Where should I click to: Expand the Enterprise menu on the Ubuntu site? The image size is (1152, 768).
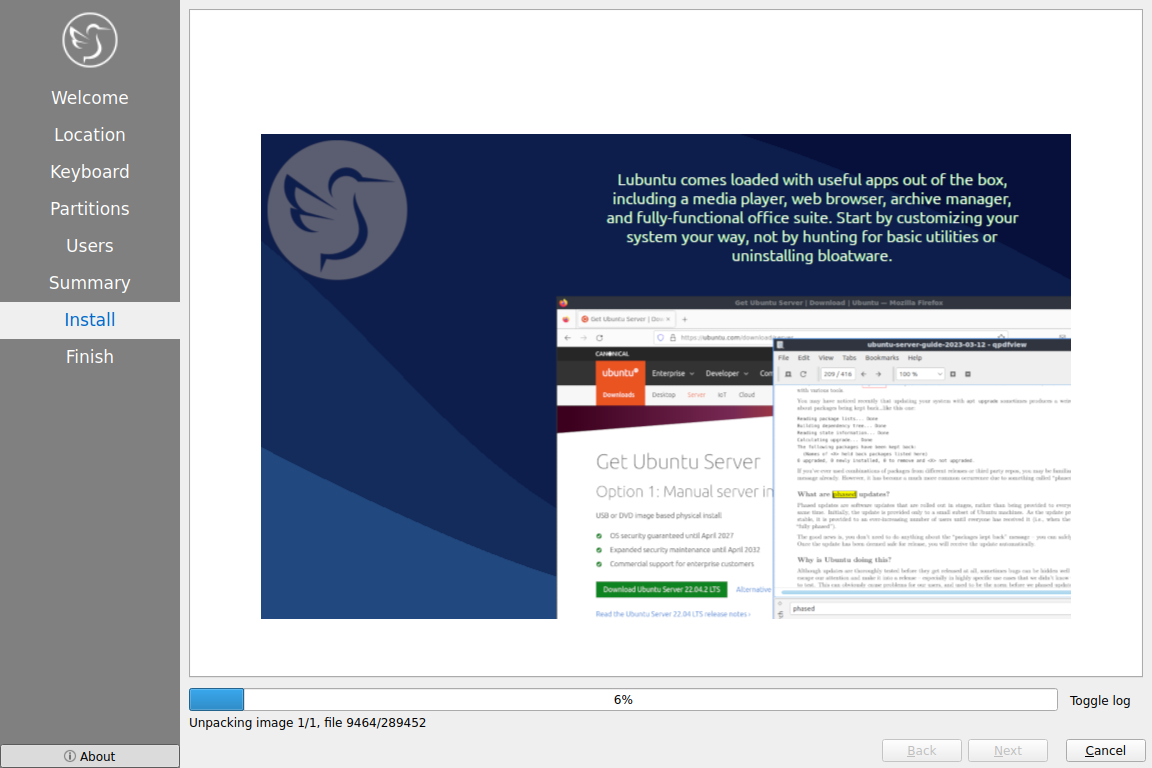674,373
